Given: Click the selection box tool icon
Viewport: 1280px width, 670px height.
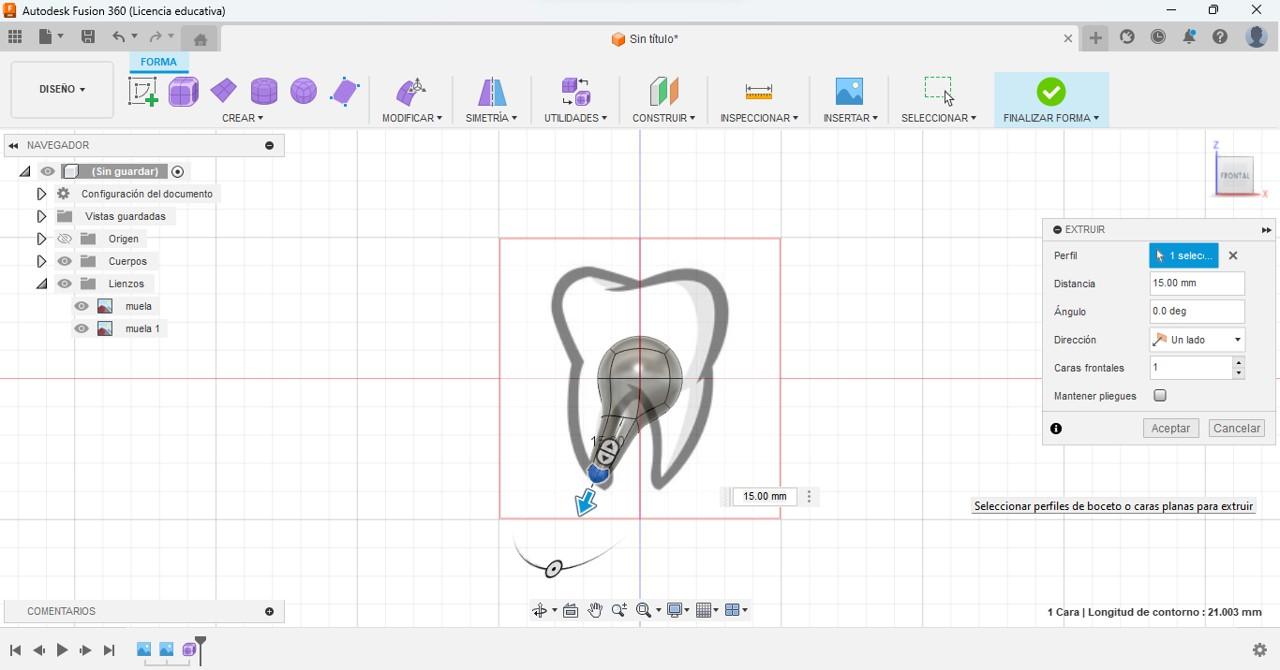Looking at the screenshot, I should click(938, 90).
